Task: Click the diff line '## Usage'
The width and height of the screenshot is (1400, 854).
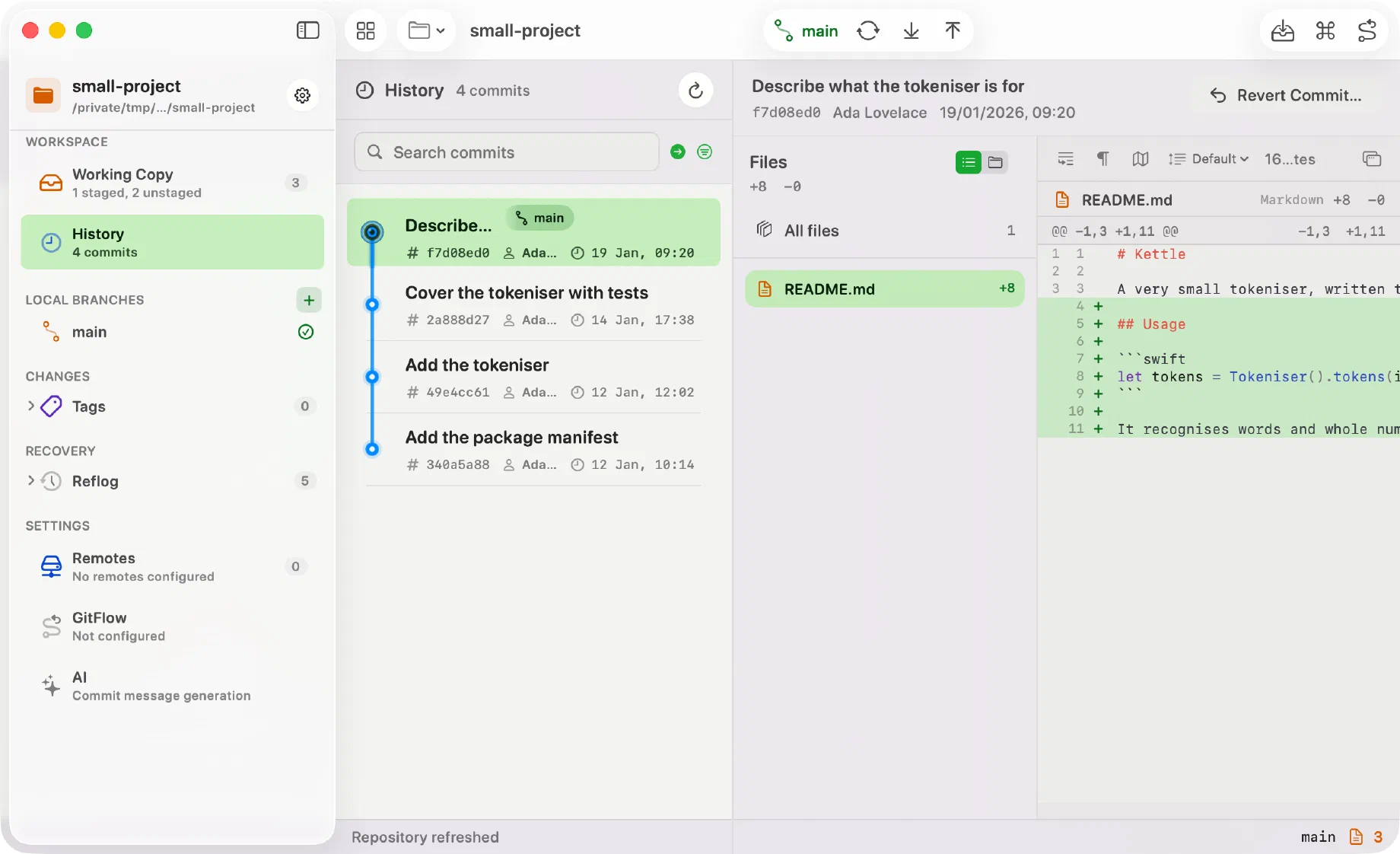Action: [x=1219, y=324]
